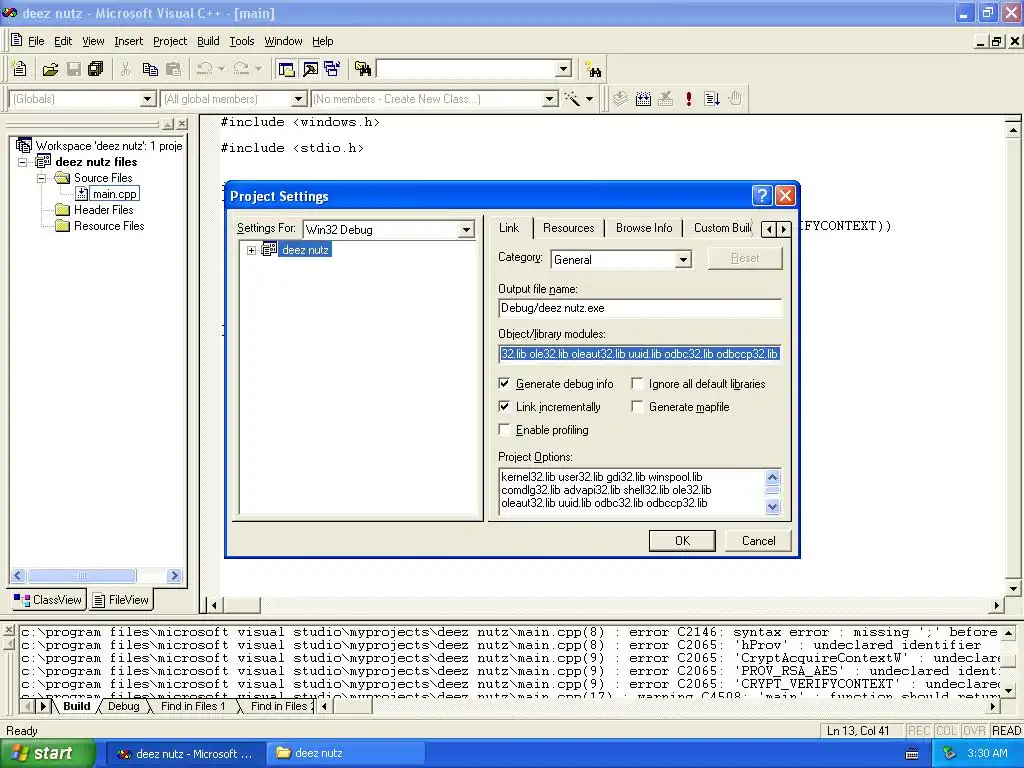
Task: Open the Build menu
Action: click(x=208, y=41)
